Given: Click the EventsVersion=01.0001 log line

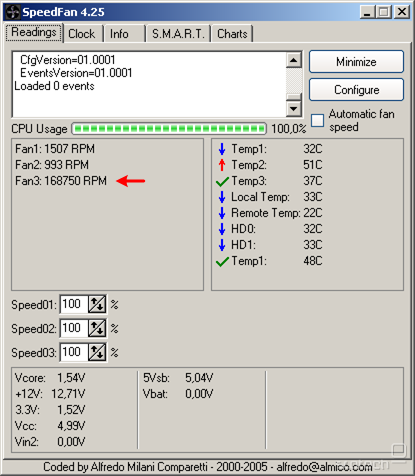Looking at the screenshot, I should pyautogui.click(x=76, y=73).
